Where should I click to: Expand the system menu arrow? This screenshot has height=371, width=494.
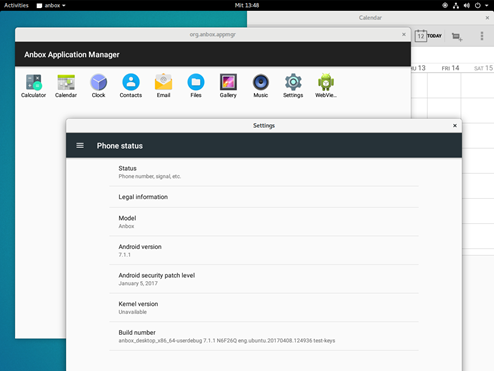click(x=487, y=5)
